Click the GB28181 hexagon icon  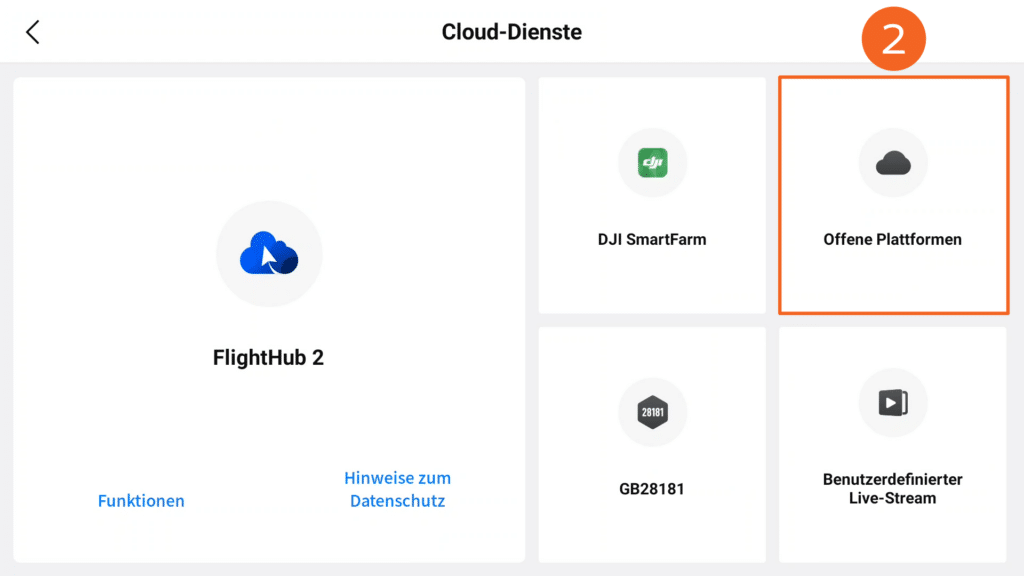652,412
